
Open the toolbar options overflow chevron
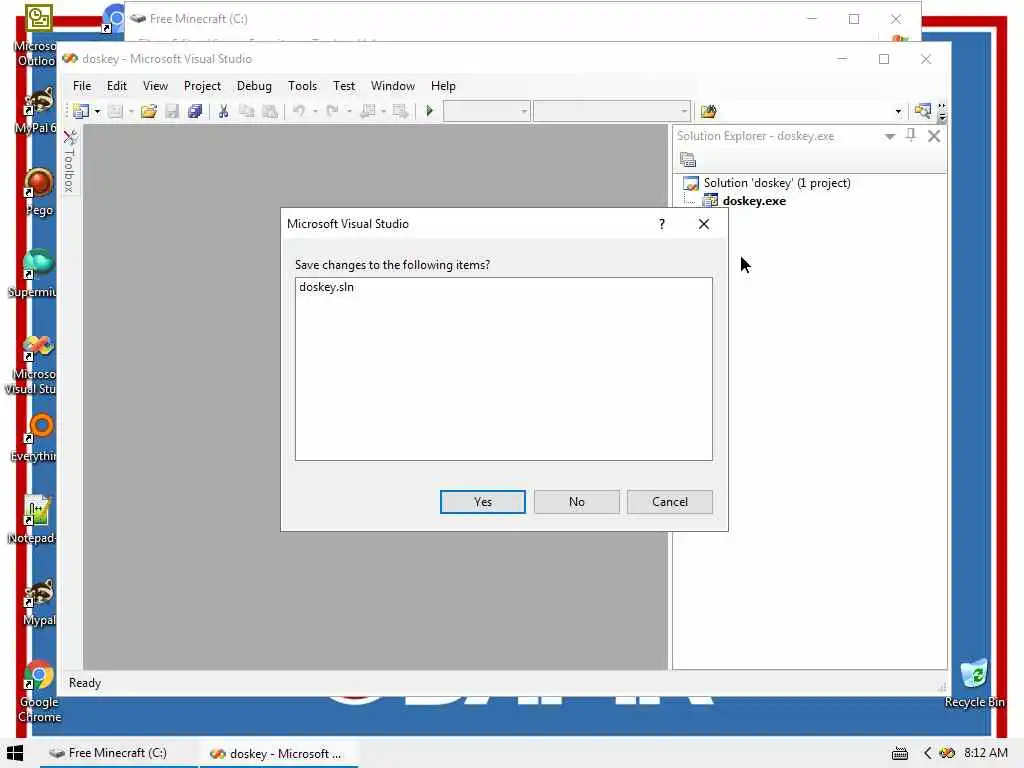click(x=942, y=112)
